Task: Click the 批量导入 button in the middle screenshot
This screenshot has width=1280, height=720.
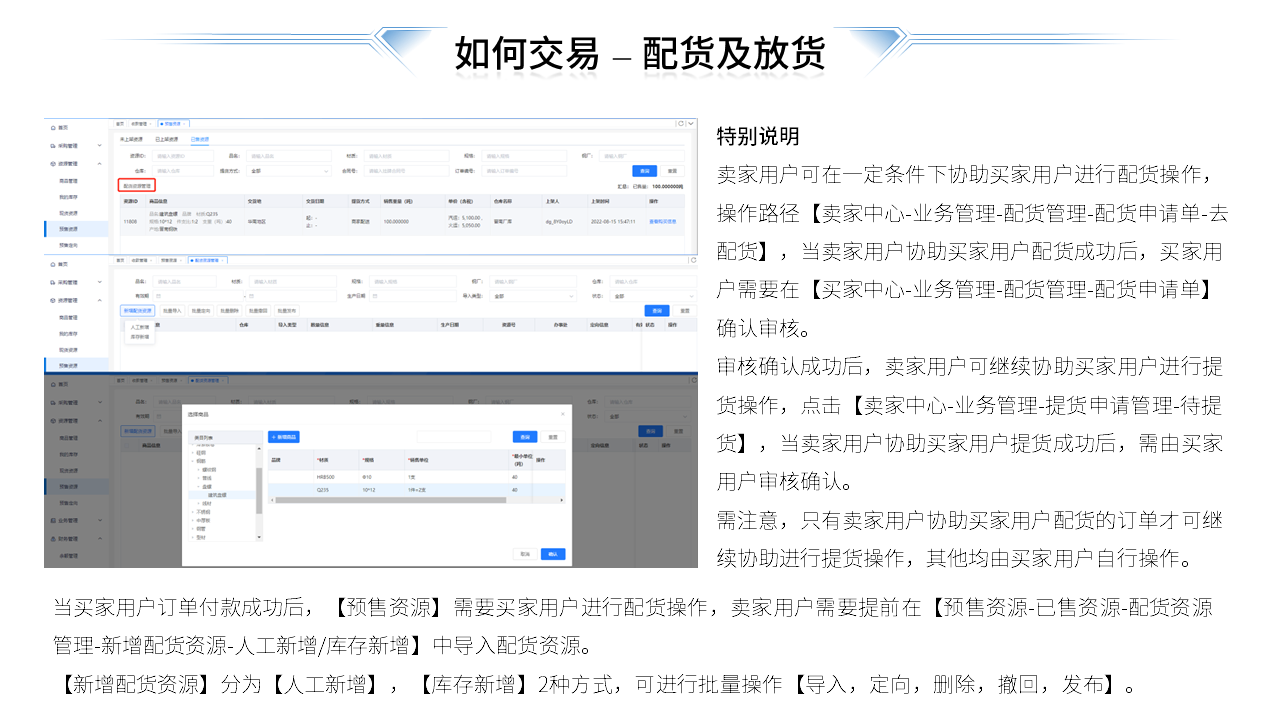Action: tap(172, 310)
